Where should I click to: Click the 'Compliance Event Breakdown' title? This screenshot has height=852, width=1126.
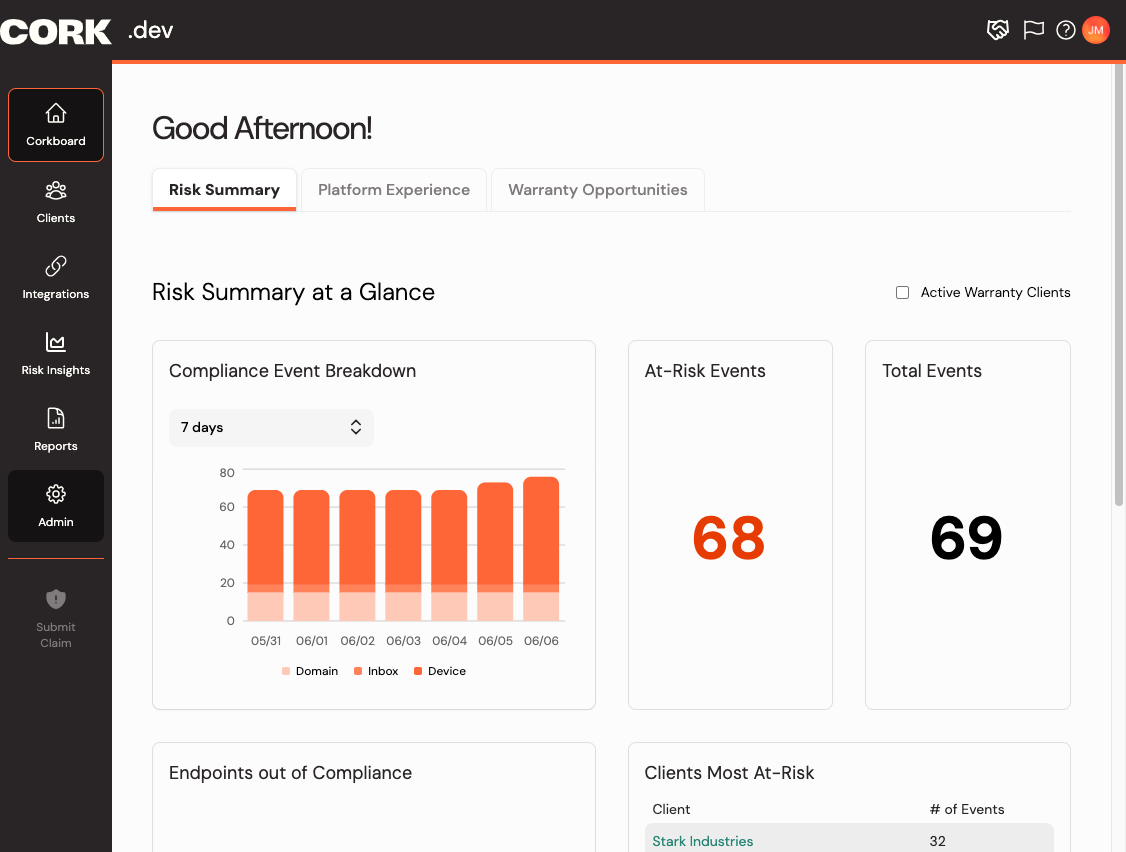tap(292, 371)
